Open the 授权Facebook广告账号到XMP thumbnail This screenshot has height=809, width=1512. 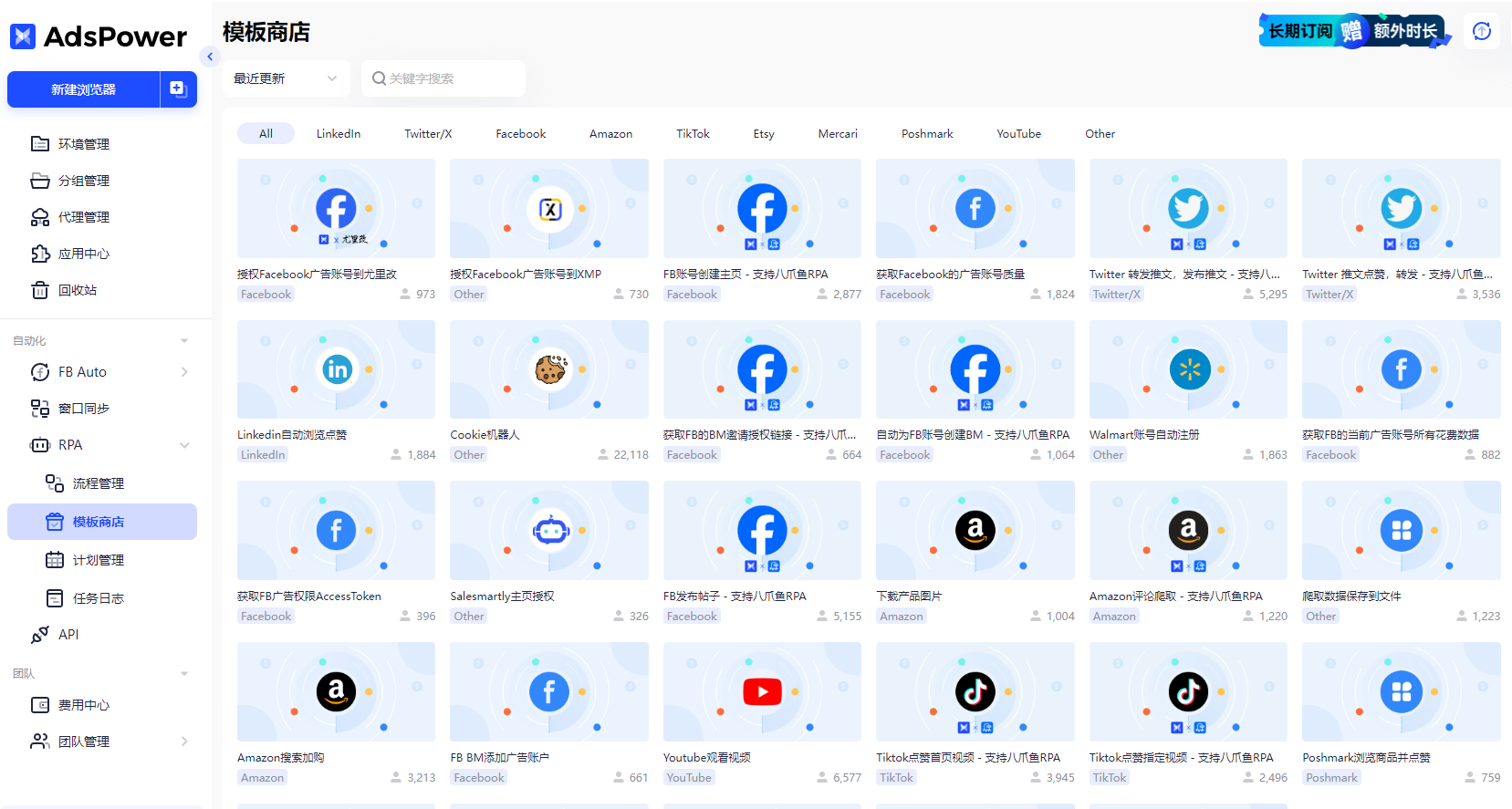pyautogui.click(x=549, y=208)
